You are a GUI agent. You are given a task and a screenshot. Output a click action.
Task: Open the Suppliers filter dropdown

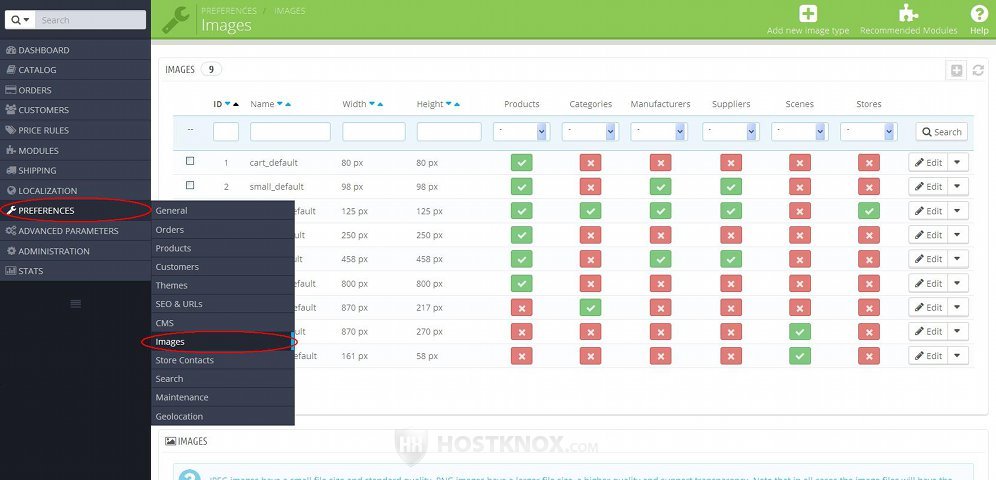click(731, 131)
